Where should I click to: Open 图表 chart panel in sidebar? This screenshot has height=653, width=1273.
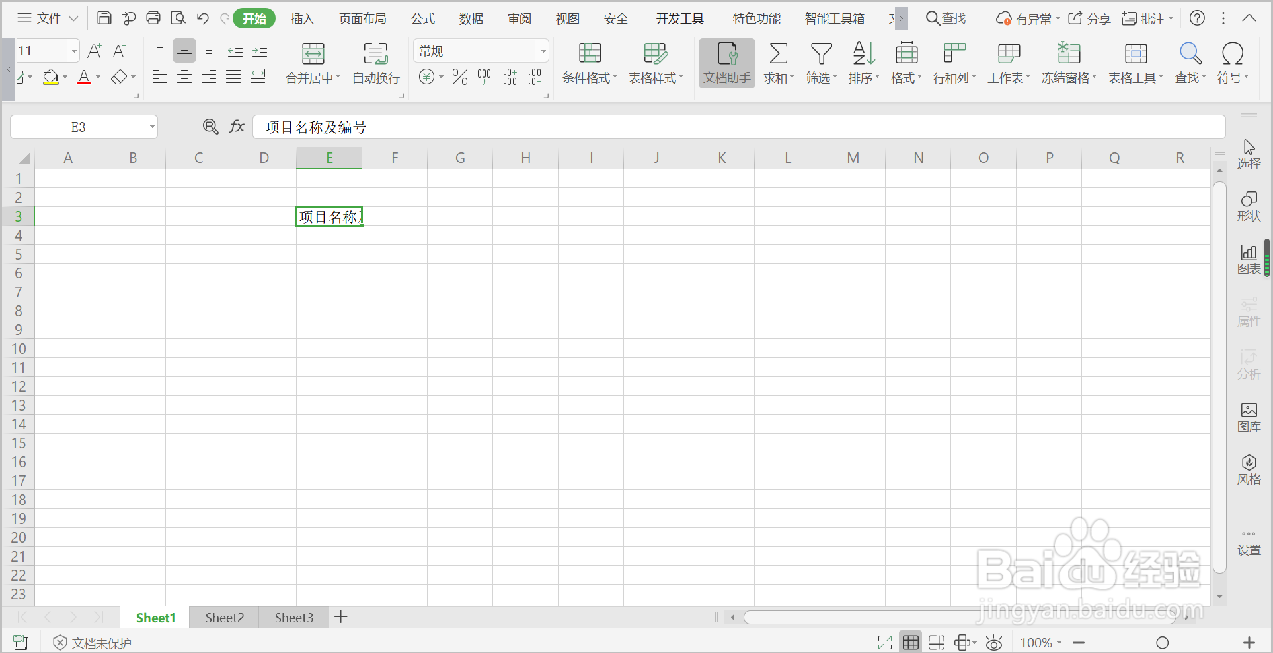tap(1249, 259)
